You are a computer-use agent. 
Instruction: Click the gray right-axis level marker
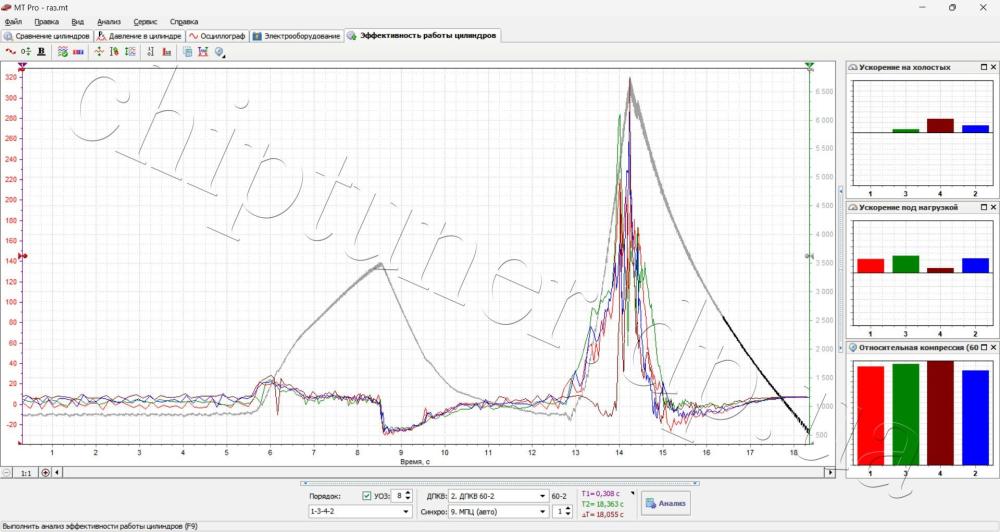[x=809, y=256]
